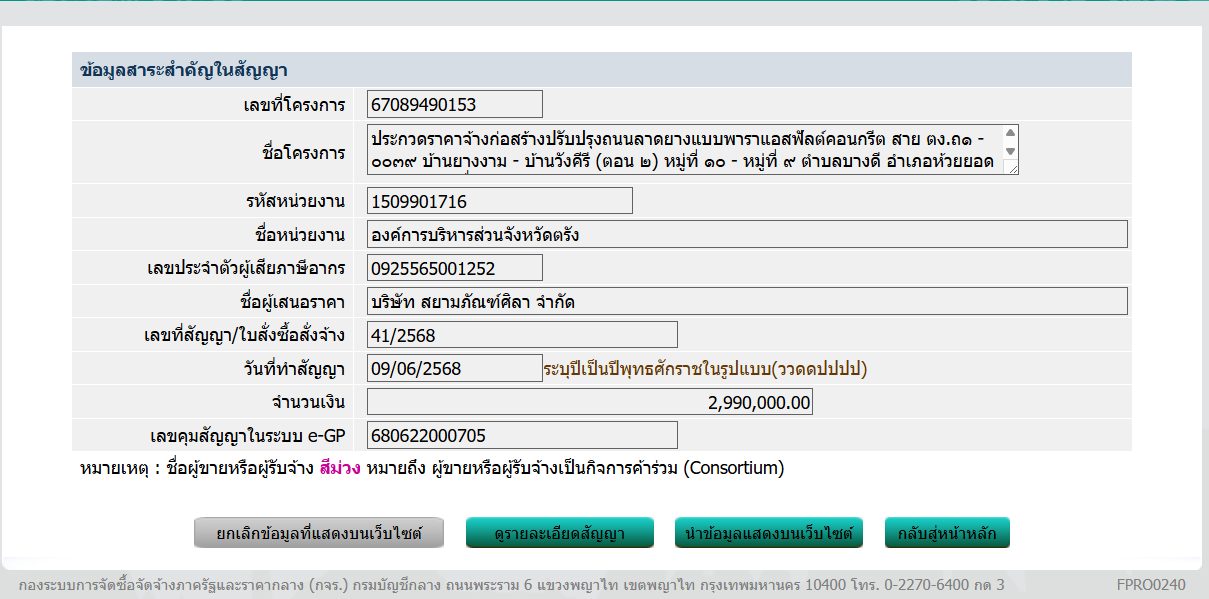Click resize grip of project name textarea
This screenshot has width=1209, height=599.
[x=1012, y=168]
